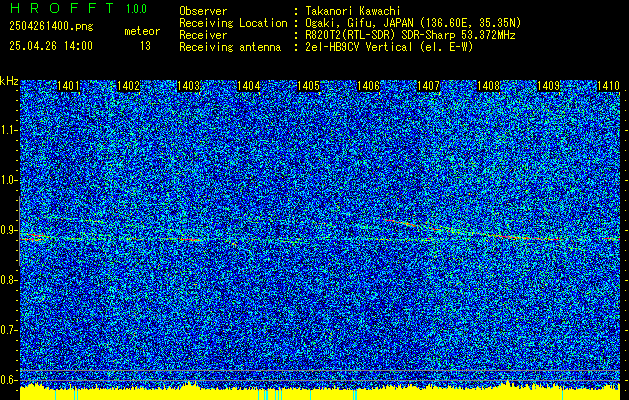Click the date stamp 25.04.26 14:00

(51, 46)
